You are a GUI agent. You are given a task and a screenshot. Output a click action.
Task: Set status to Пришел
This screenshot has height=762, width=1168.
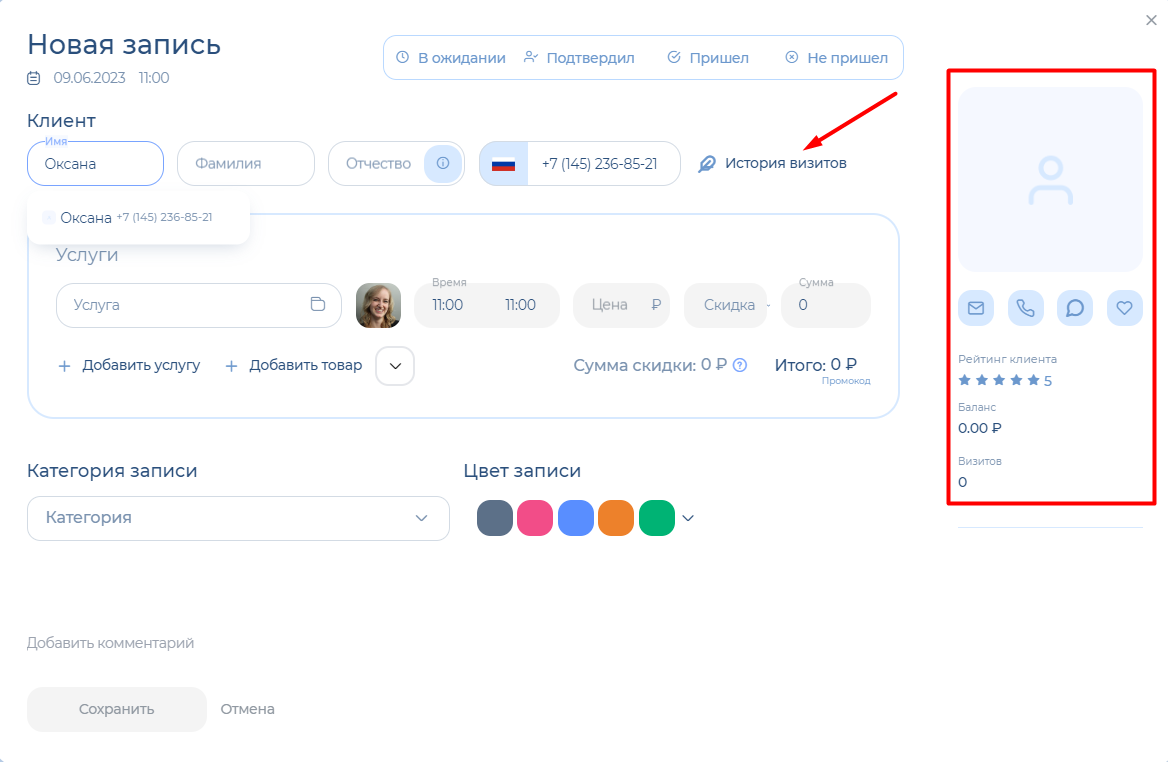(708, 58)
